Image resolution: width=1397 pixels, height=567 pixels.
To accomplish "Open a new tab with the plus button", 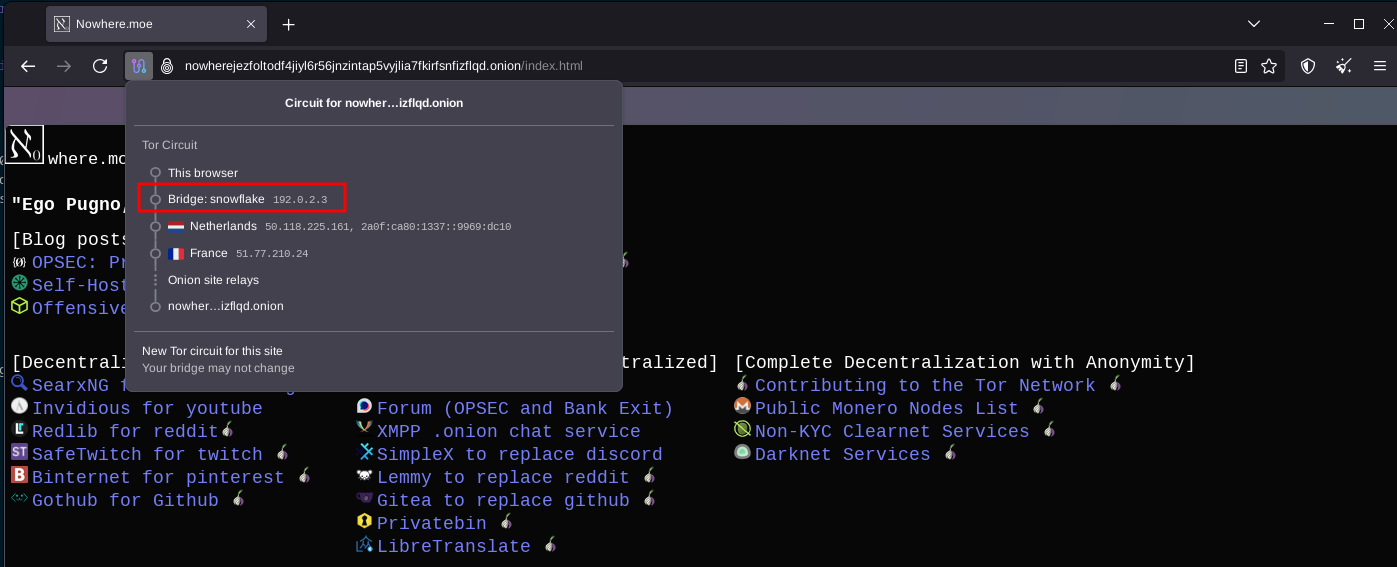I will click(289, 24).
